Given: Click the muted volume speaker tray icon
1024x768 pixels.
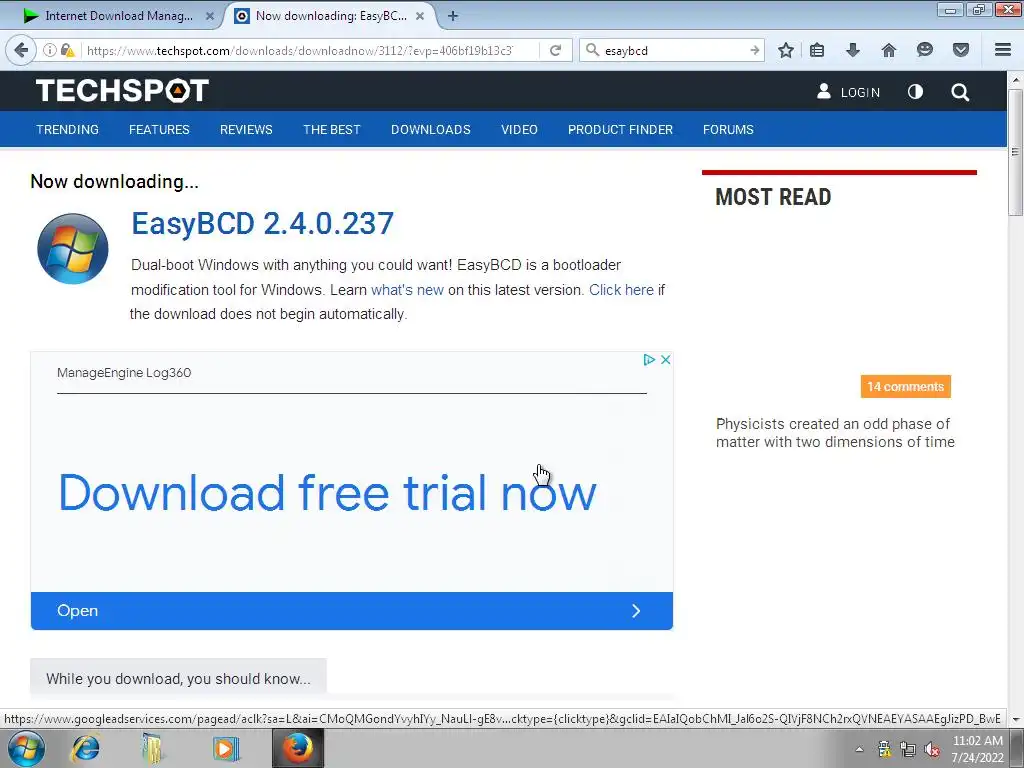Looking at the screenshot, I should click(x=932, y=749).
